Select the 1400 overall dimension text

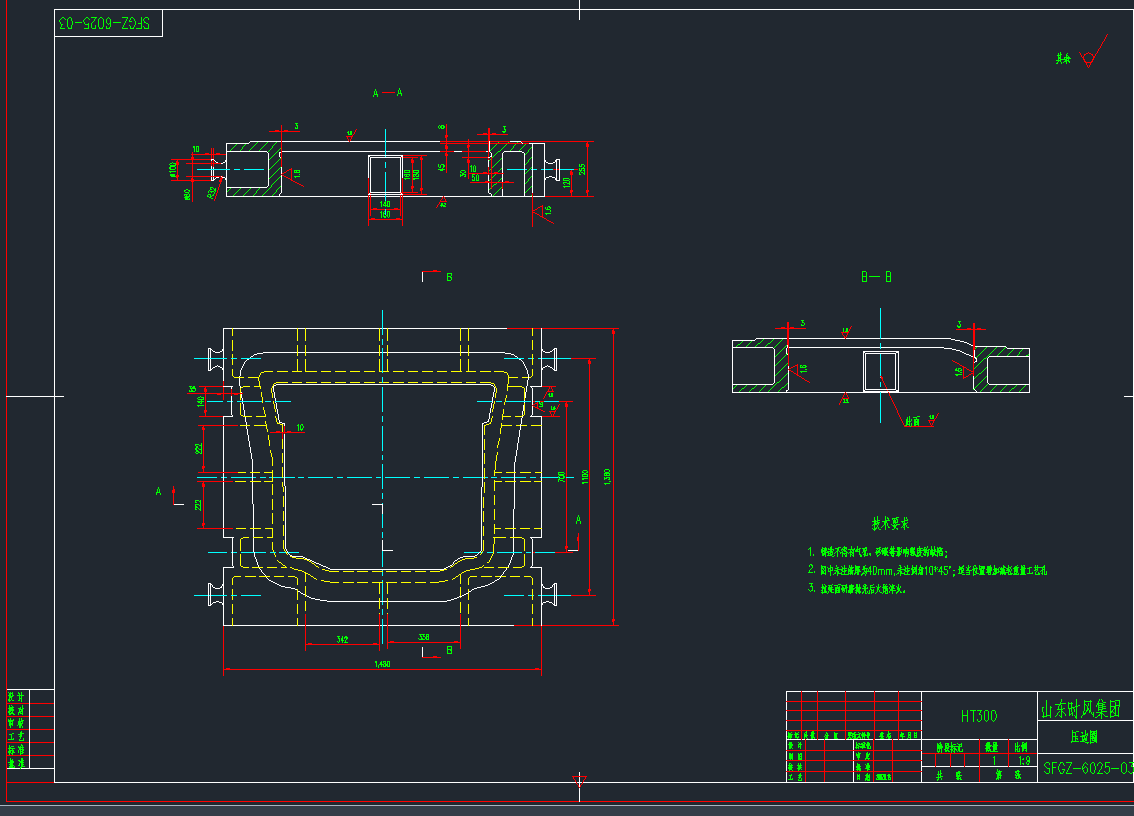[382, 662]
